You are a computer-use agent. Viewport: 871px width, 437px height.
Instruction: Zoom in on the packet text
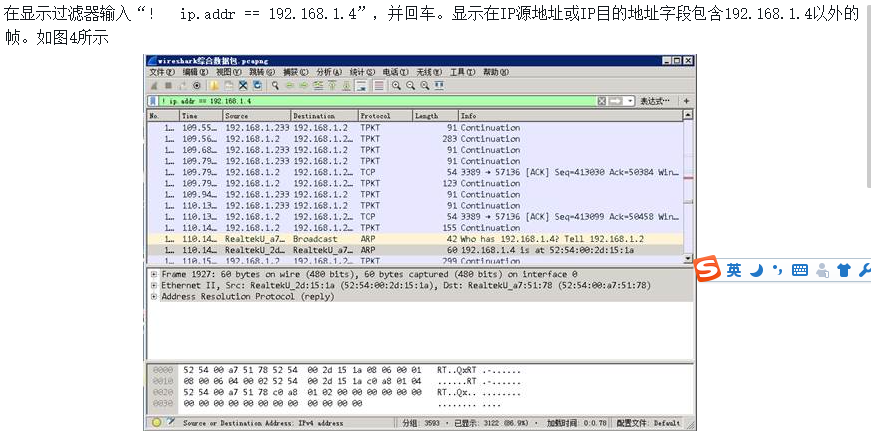tap(396, 86)
